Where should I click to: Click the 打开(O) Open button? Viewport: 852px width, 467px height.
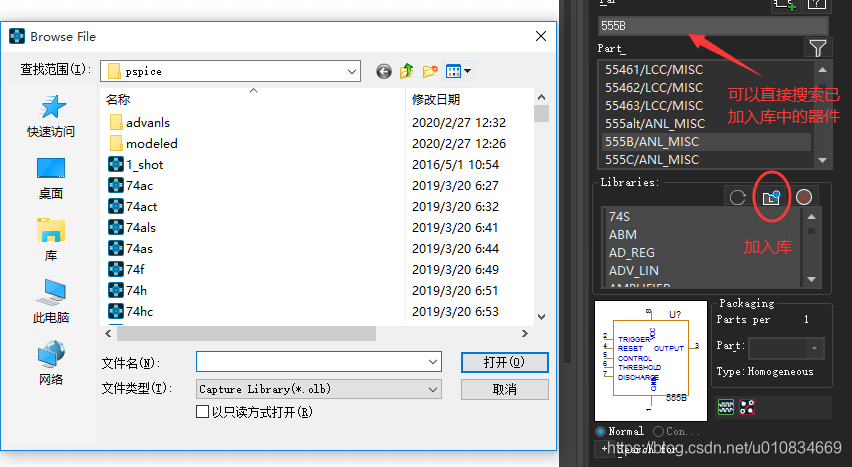pyautogui.click(x=504, y=362)
